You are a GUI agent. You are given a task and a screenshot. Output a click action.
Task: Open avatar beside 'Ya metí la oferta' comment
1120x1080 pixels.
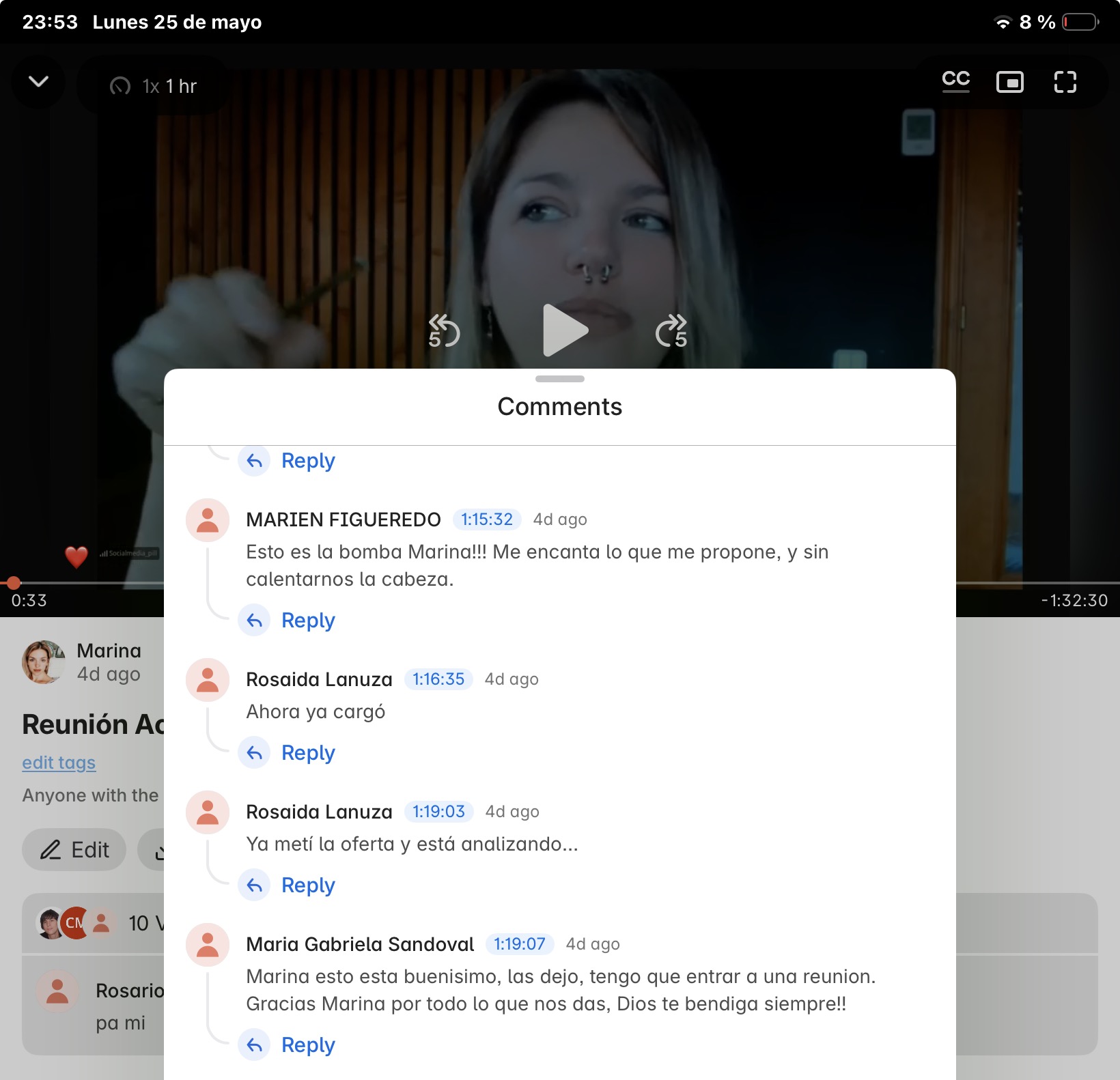tap(208, 812)
